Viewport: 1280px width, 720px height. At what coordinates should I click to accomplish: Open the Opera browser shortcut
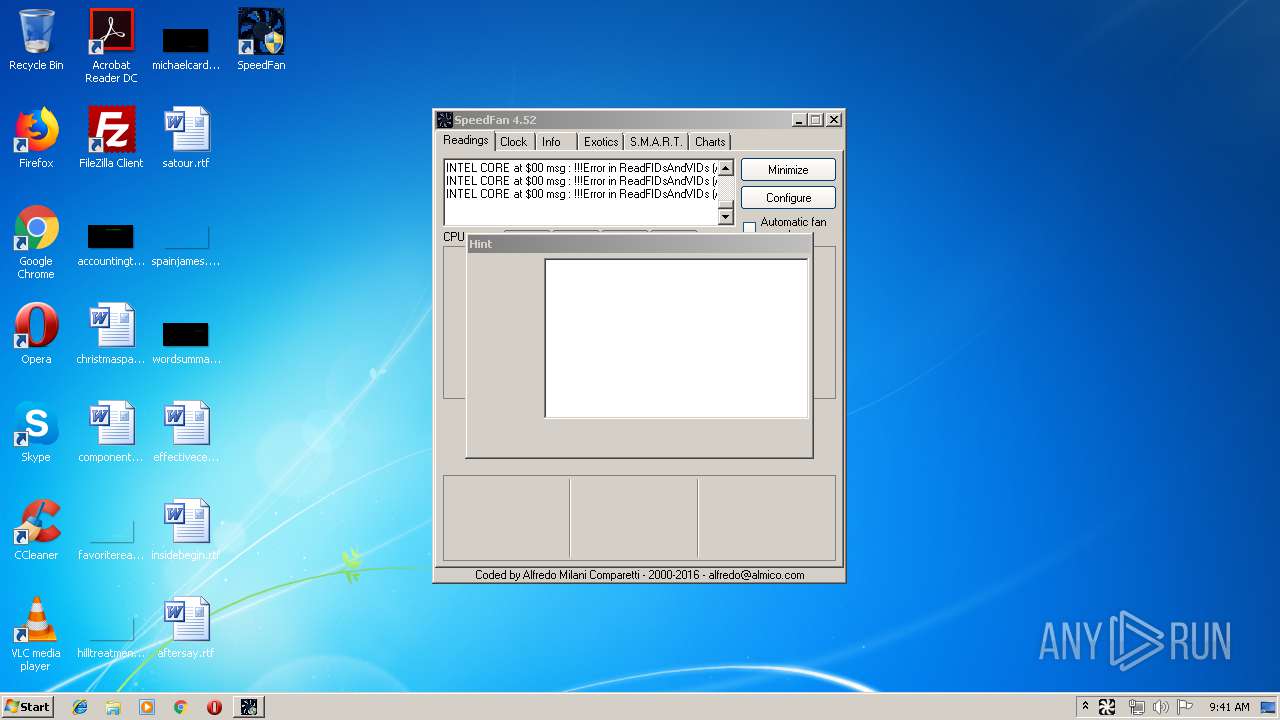coord(36,334)
